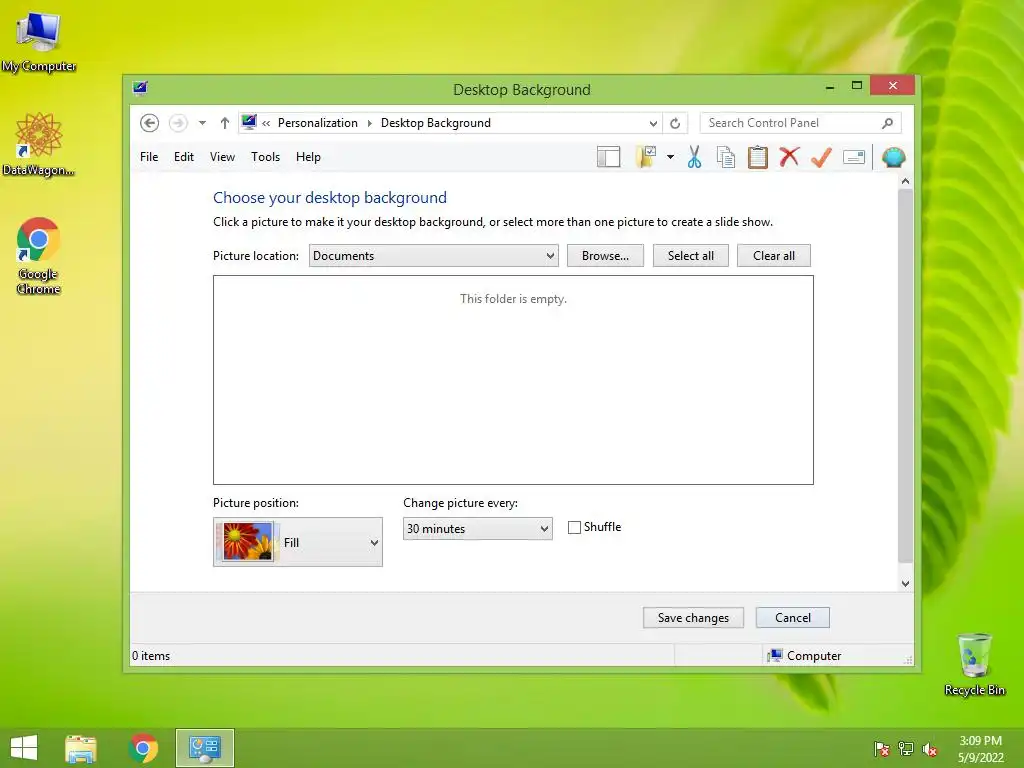This screenshot has height=768, width=1024.
Task: Maximize the Desktop Background window
Action: 857,86
